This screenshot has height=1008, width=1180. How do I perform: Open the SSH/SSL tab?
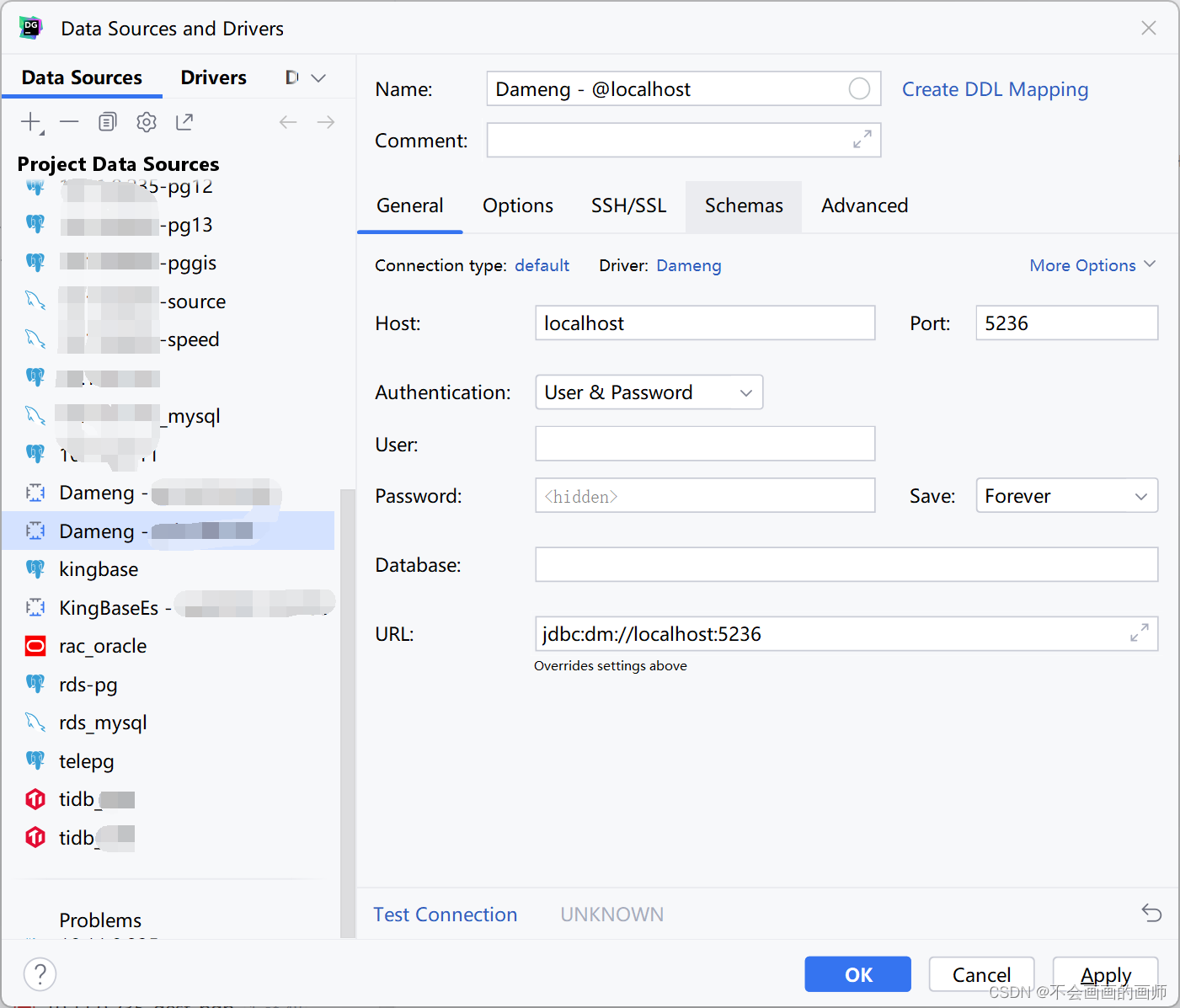[x=629, y=205]
